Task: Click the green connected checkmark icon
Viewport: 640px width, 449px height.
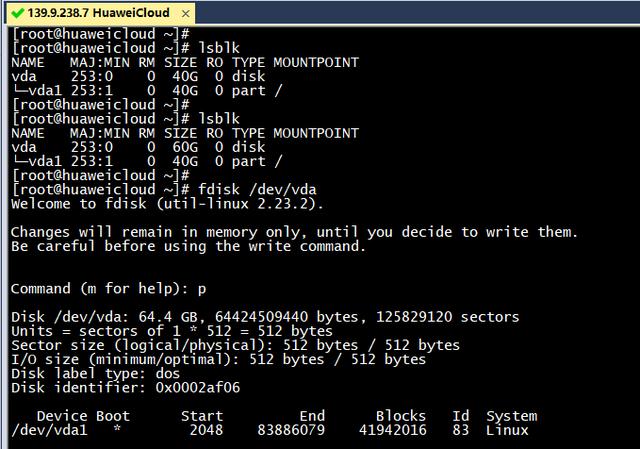Action: tap(18, 13)
